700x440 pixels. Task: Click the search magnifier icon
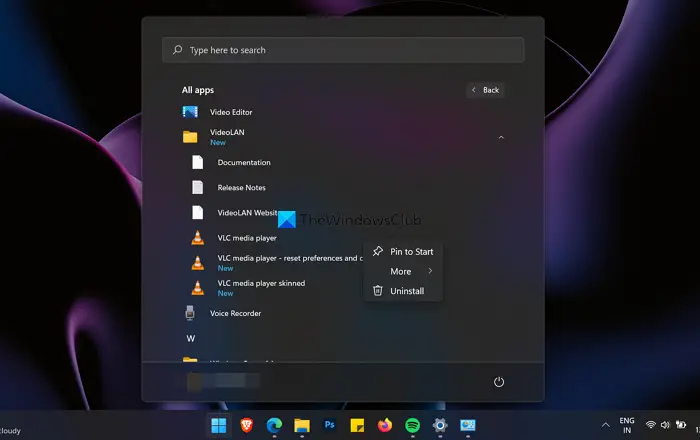pyautogui.click(x=178, y=50)
